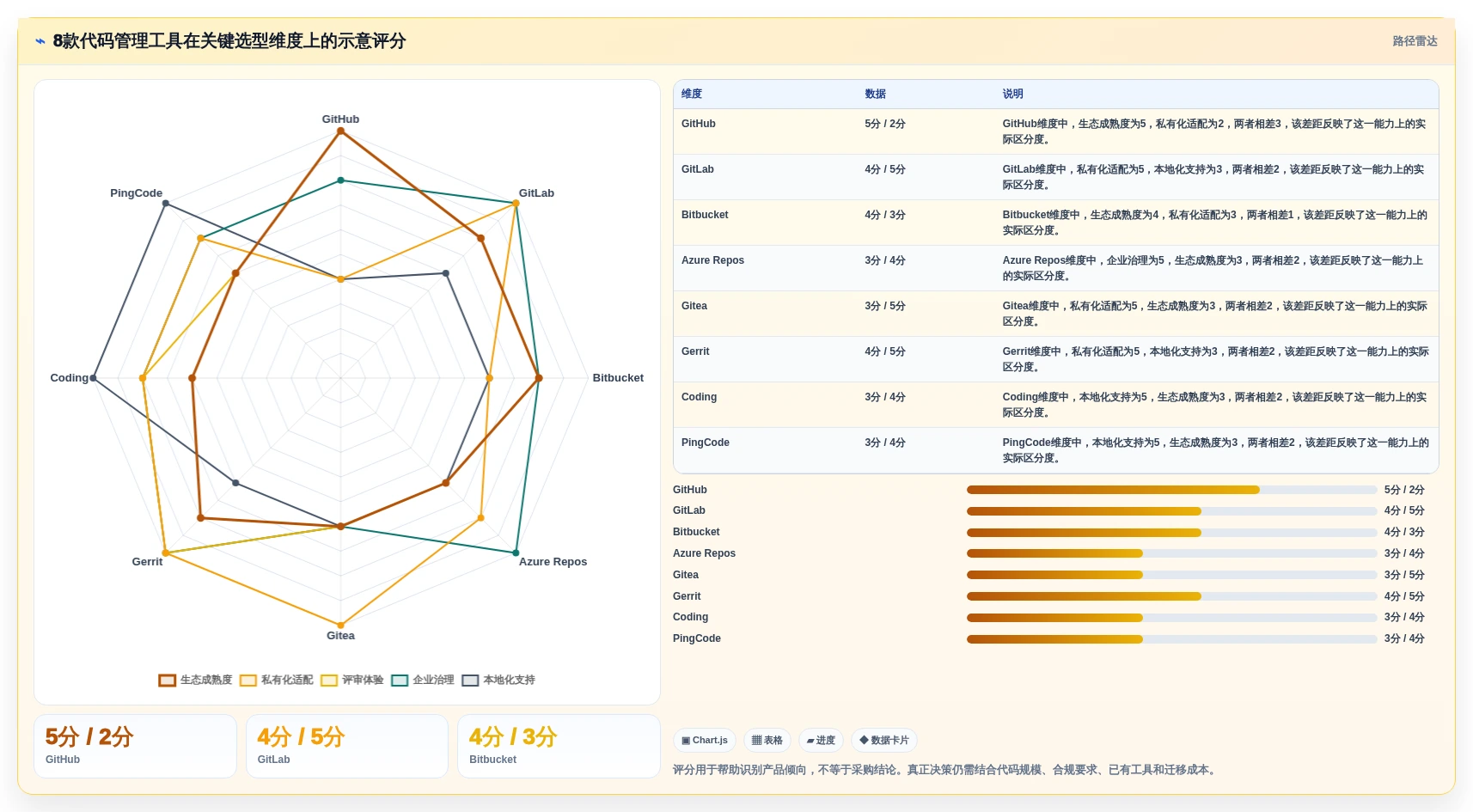Click the Azure Repos axis label on radar

click(553, 562)
